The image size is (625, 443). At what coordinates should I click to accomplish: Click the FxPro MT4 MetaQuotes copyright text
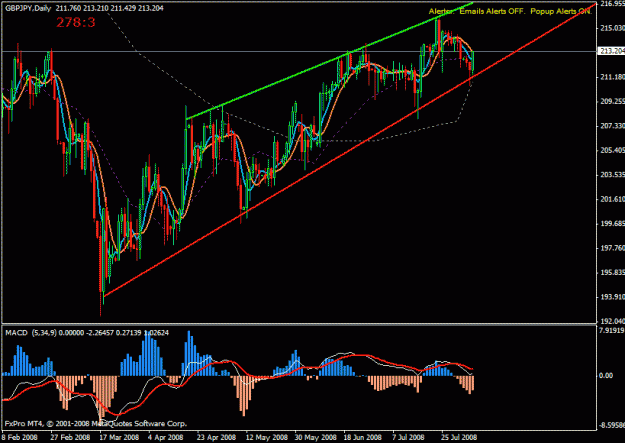pyautogui.click(x=96, y=423)
